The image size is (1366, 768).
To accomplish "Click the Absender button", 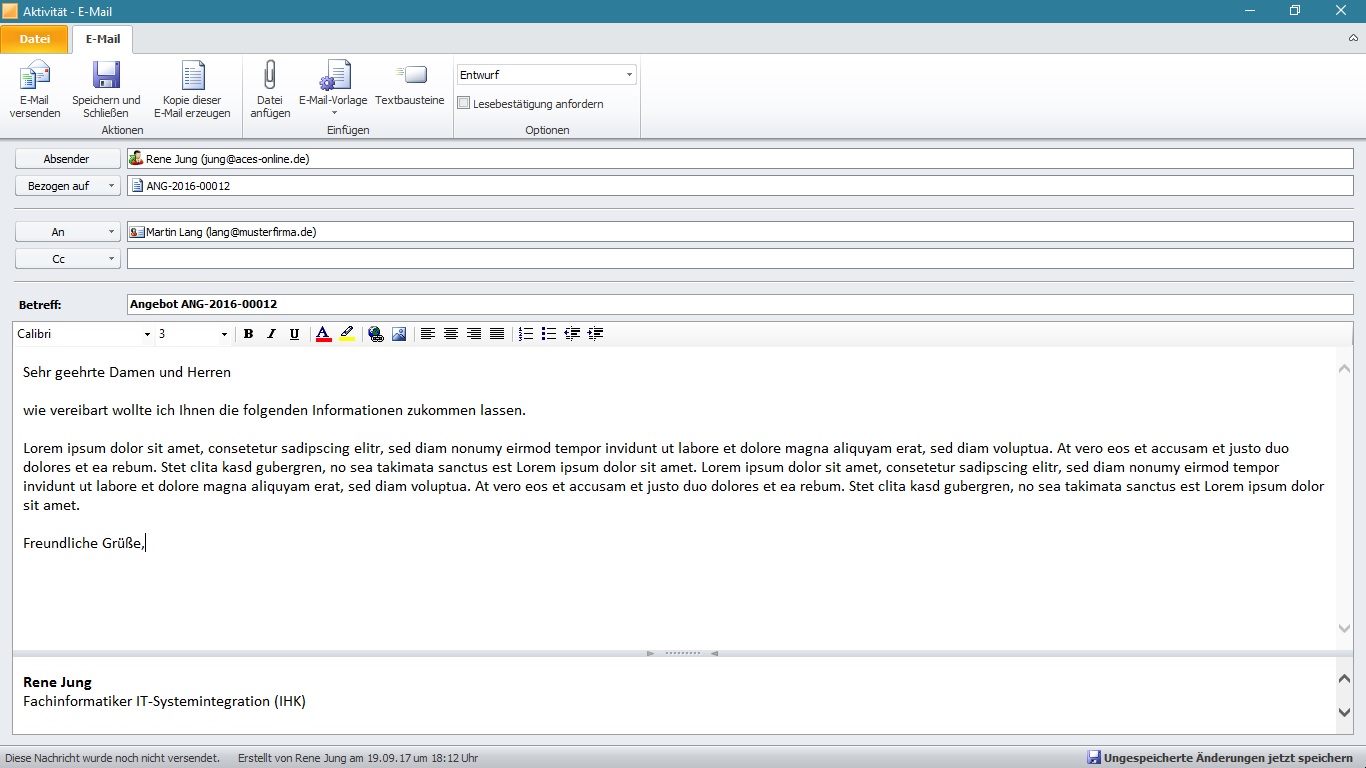I will click(67, 159).
